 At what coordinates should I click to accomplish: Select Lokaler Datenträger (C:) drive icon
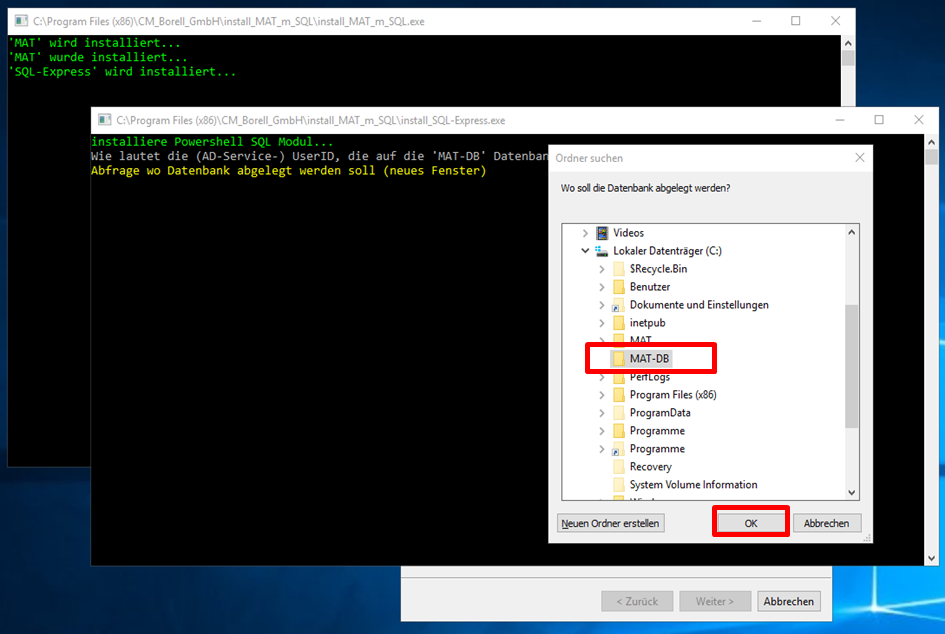click(x=601, y=251)
